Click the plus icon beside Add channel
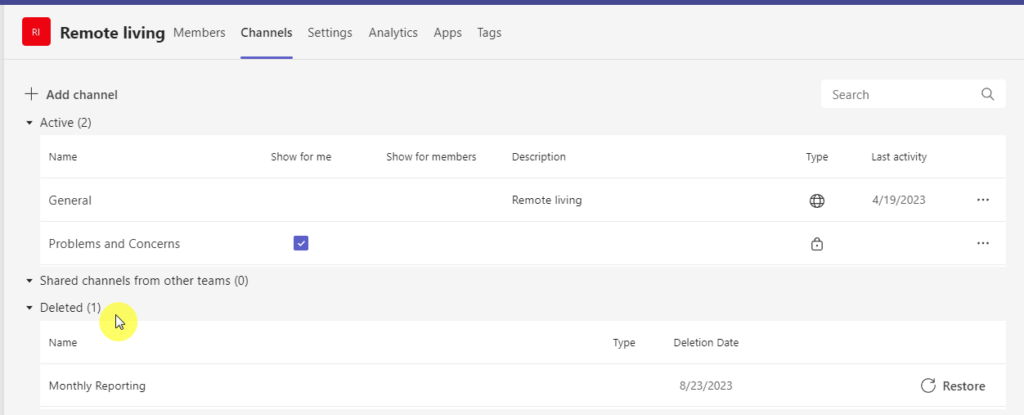This screenshot has height=415, width=1024. 31,94
